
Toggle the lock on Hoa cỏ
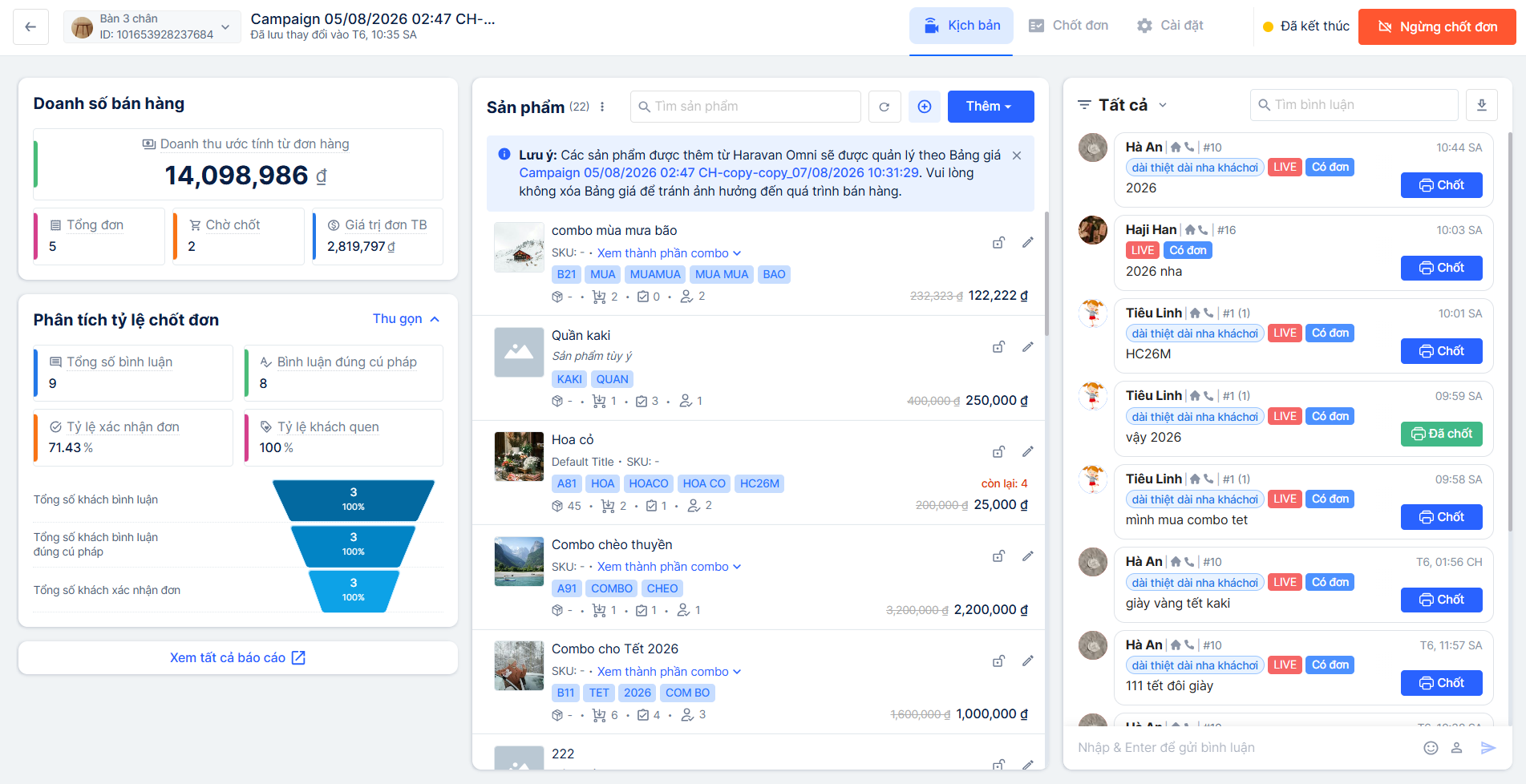[x=999, y=451]
